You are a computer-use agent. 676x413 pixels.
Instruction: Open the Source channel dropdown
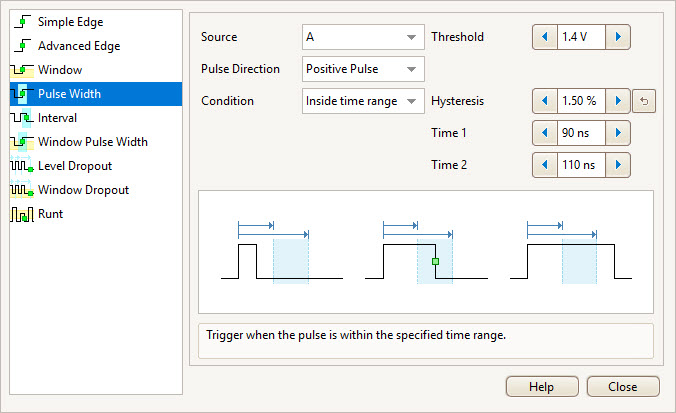[x=363, y=38]
